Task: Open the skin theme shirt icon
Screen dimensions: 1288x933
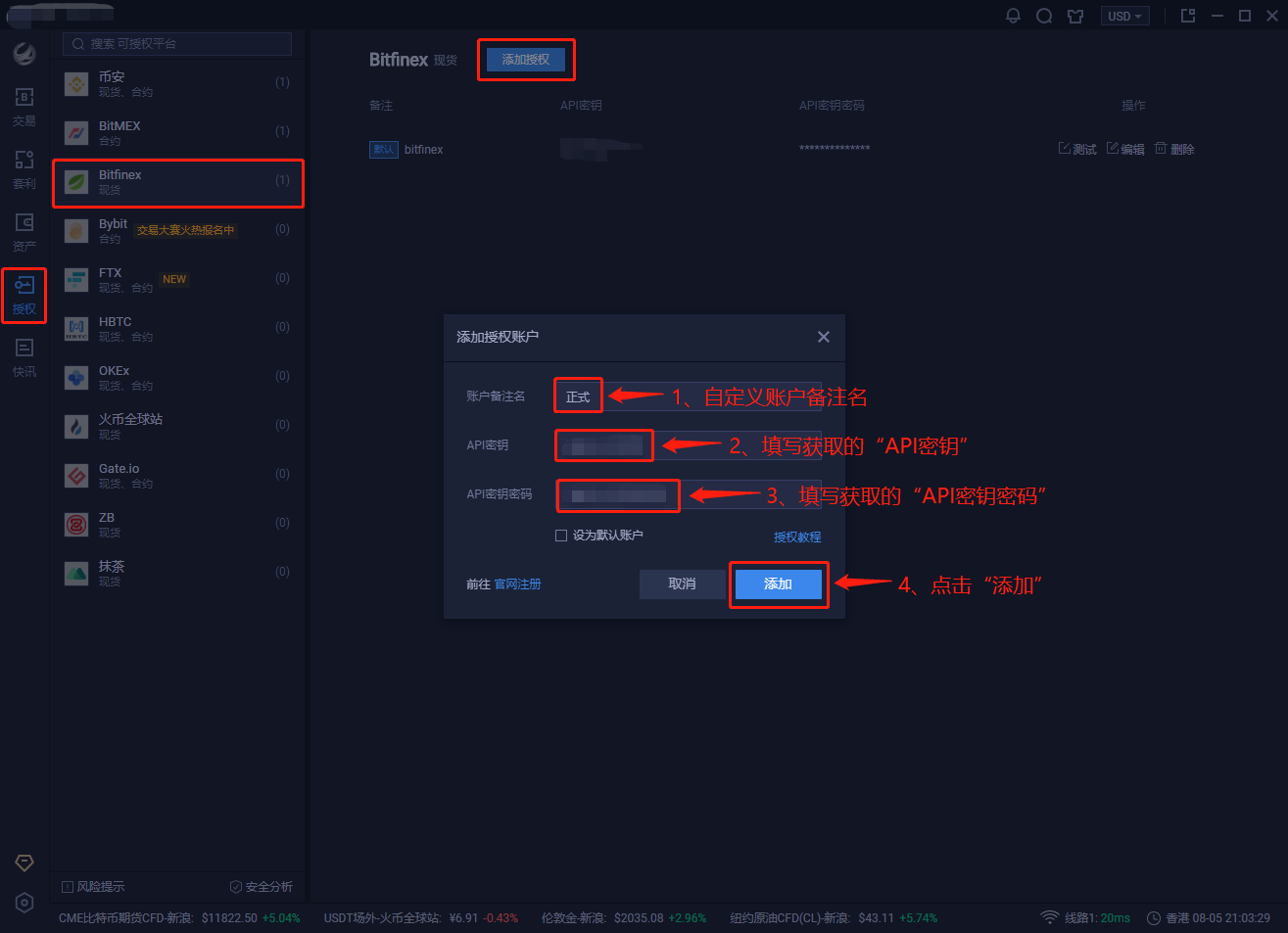Action: pos(1075,16)
